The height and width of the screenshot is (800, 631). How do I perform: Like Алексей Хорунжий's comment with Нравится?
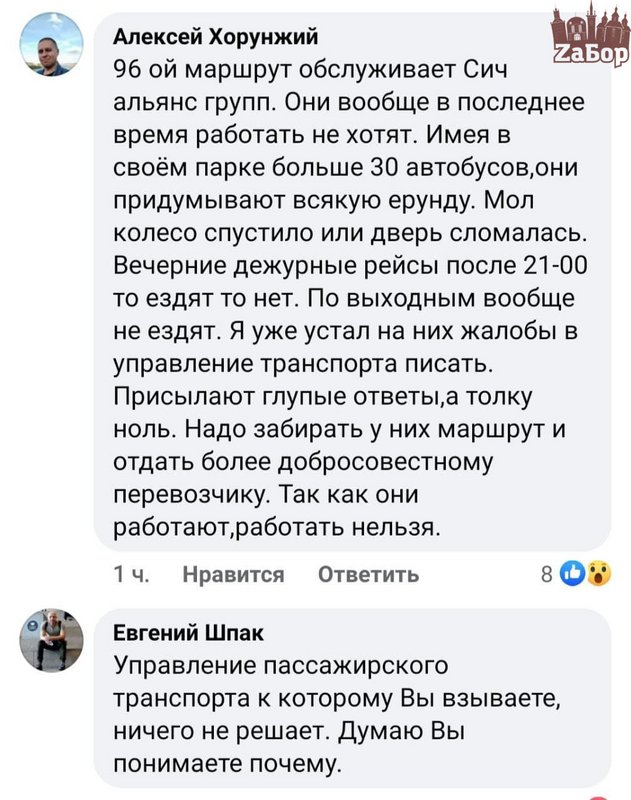point(234,575)
